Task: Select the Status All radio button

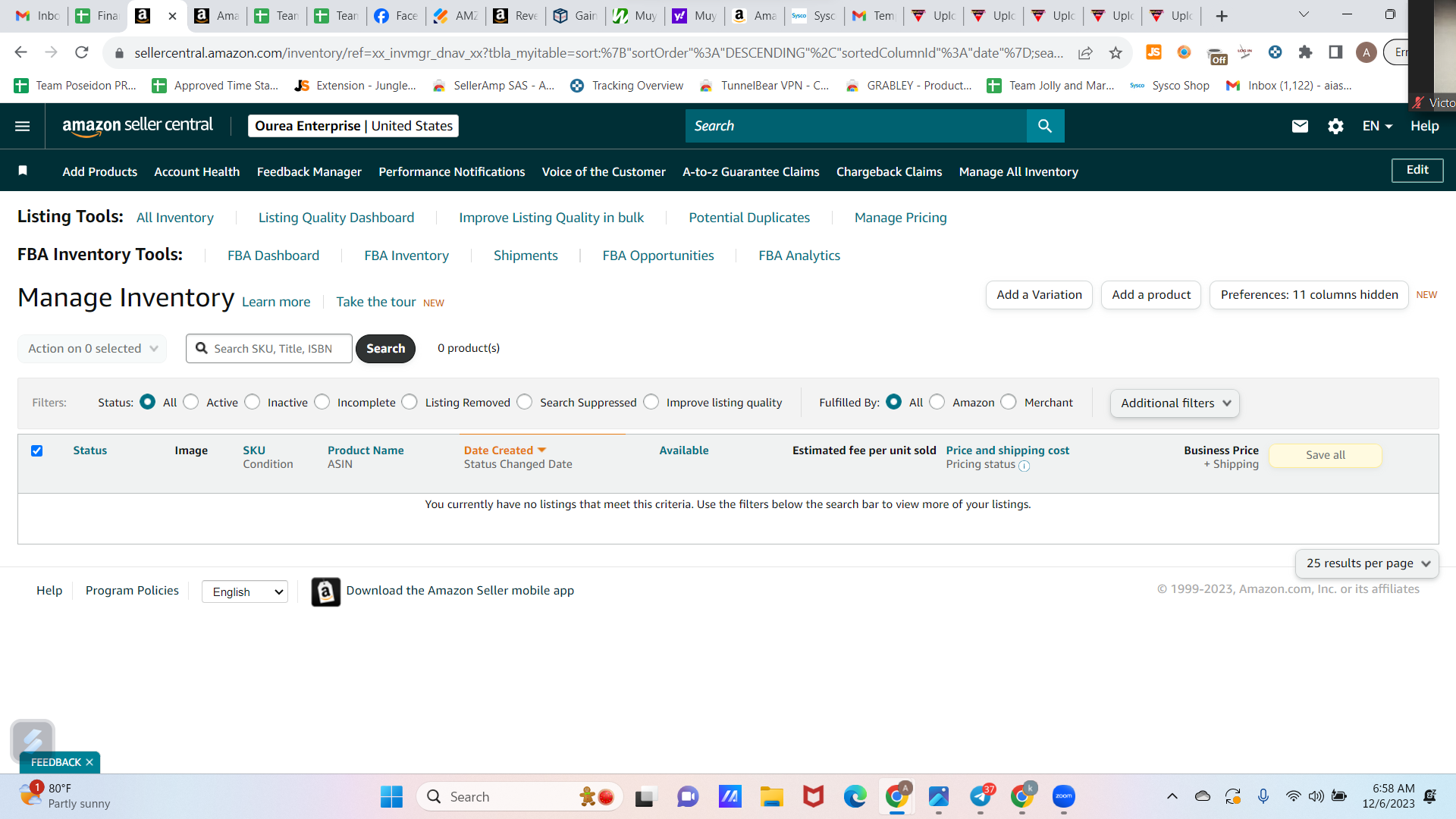Action: pos(148,402)
